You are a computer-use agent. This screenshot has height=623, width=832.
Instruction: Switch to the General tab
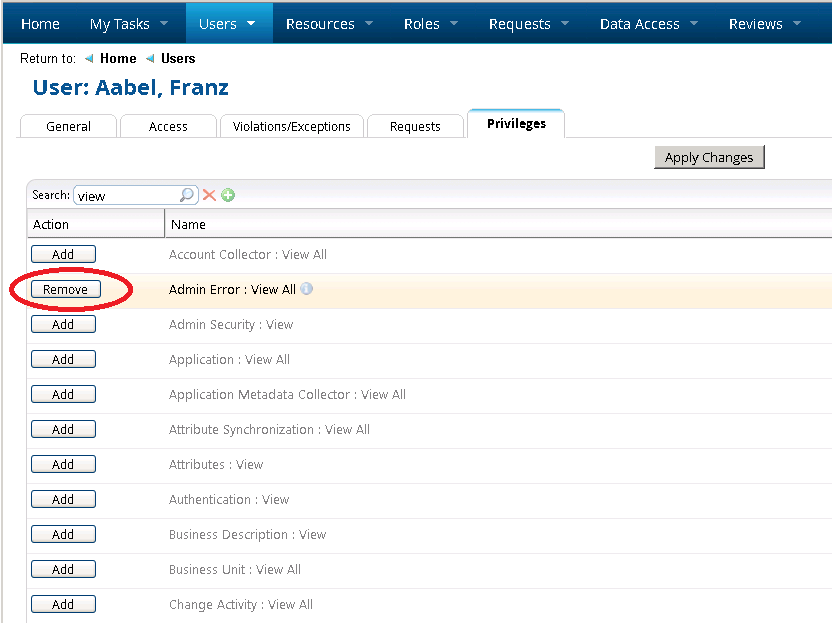[67, 126]
